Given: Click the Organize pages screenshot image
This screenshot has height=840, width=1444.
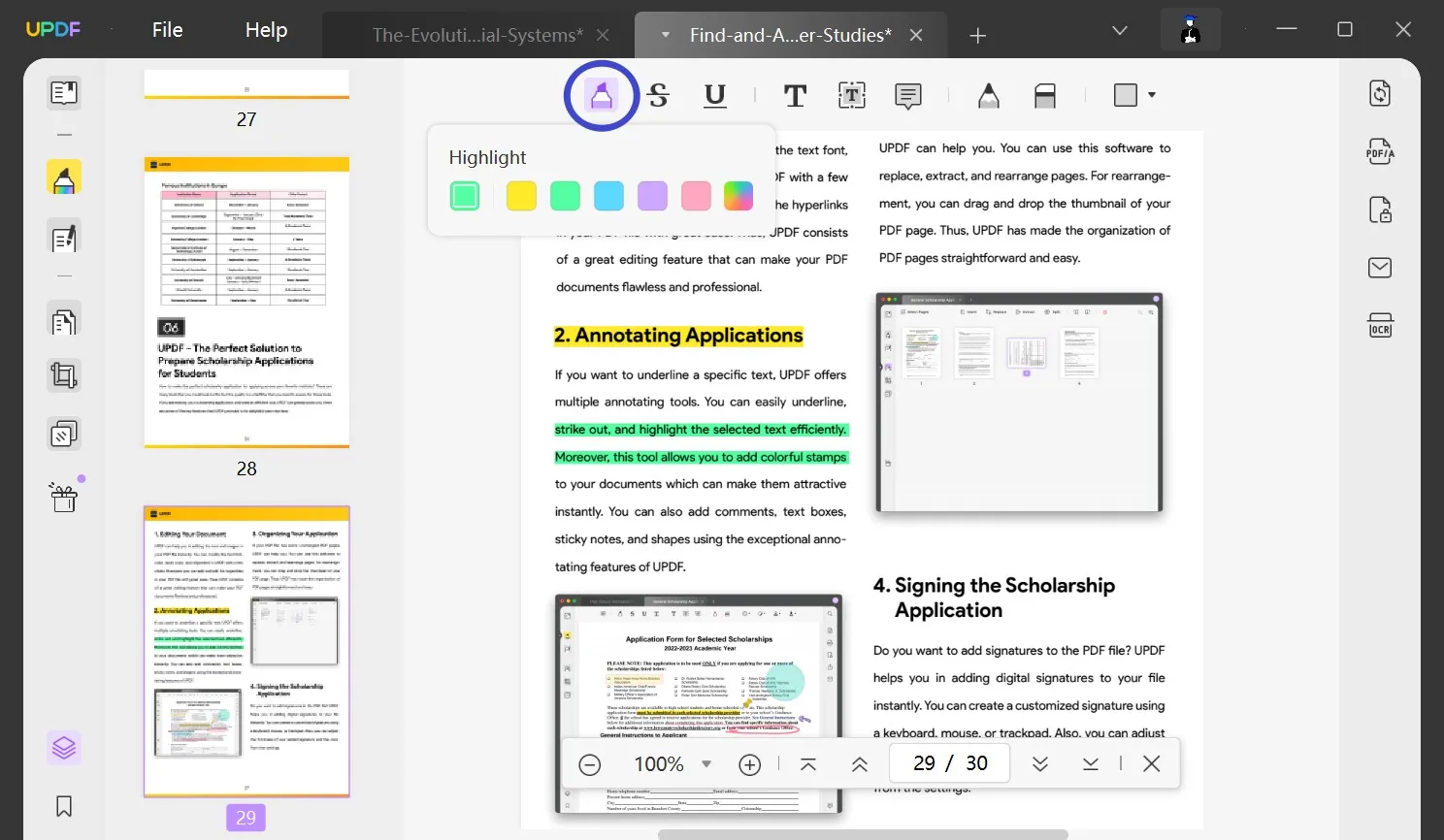Looking at the screenshot, I should 1019,403.
